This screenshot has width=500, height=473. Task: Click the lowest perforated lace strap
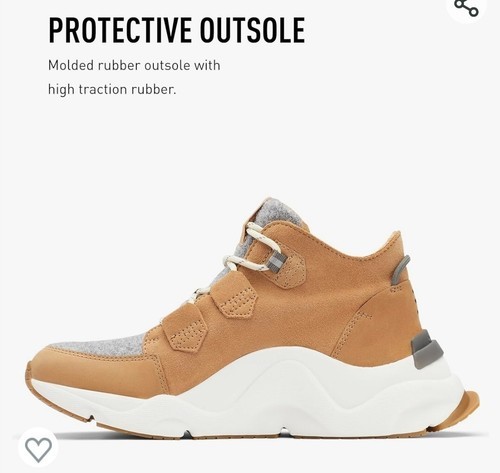pos(187,333)
